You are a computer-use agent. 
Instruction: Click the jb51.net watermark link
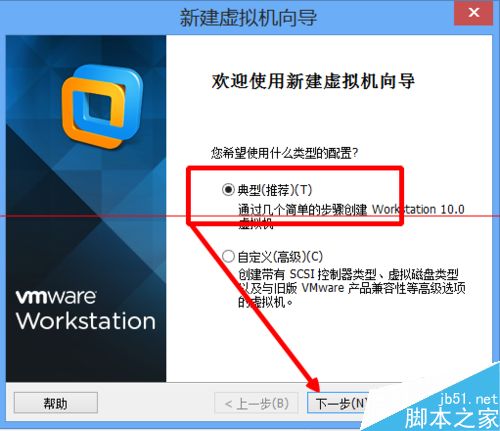pyautogui.click(x=468, y=399)
